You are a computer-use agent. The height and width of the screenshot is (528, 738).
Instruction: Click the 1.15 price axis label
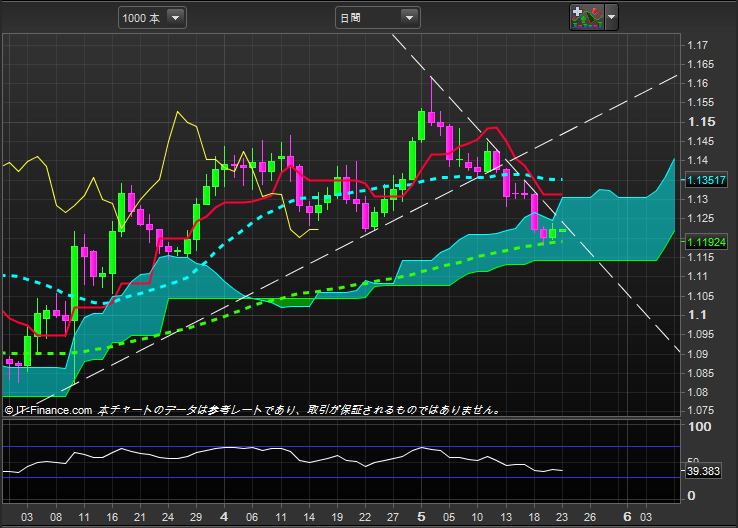(x=701, y=122)
